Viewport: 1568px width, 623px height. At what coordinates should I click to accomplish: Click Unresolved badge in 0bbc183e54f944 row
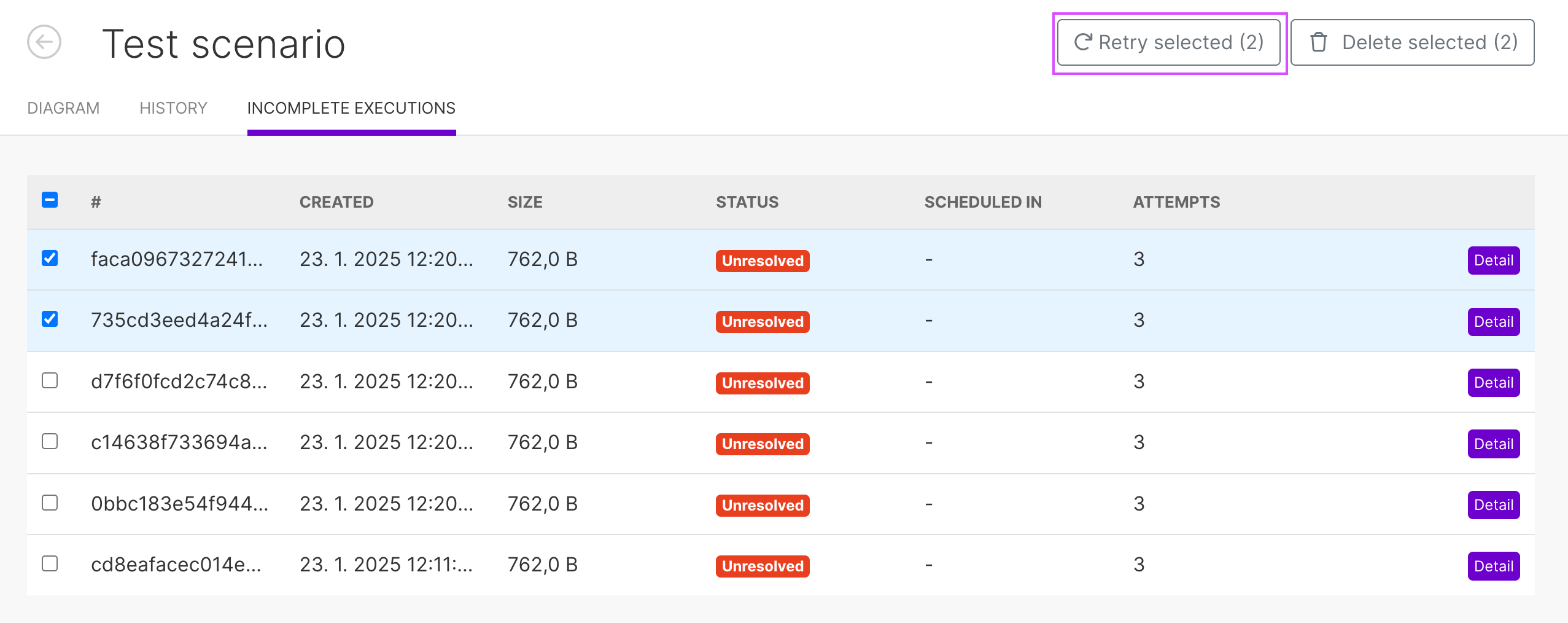click(x=763, y=505)
